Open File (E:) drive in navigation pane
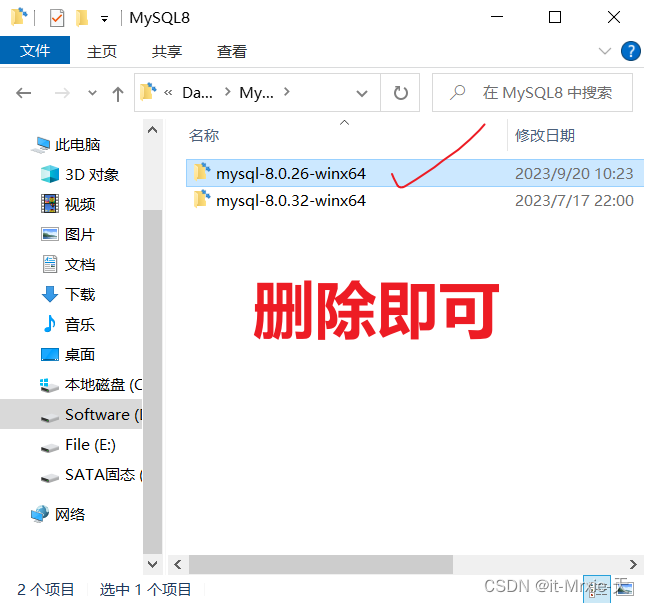 [78, 445]
